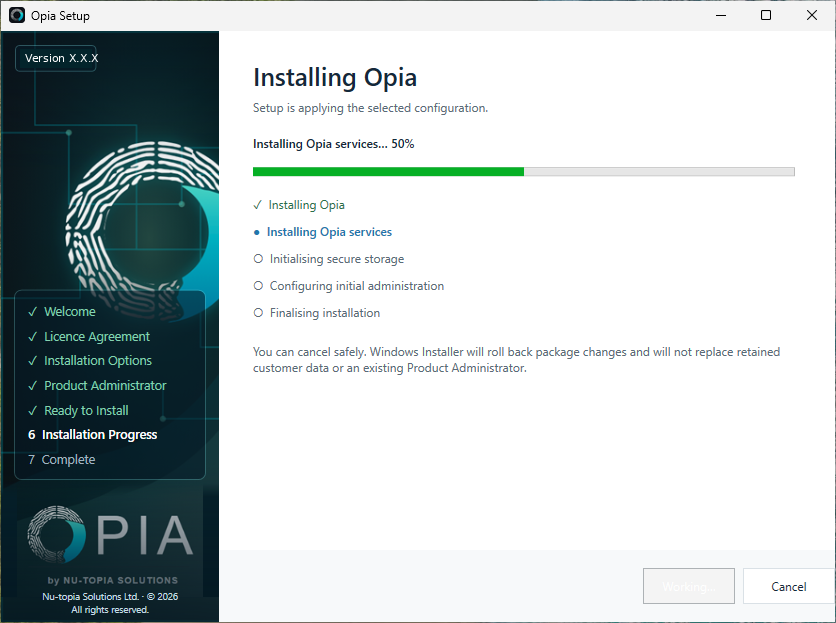The width and height of the screenshot is (836, 623).
Task: Close the Opia Setup window
Action: tap(811, 15)
